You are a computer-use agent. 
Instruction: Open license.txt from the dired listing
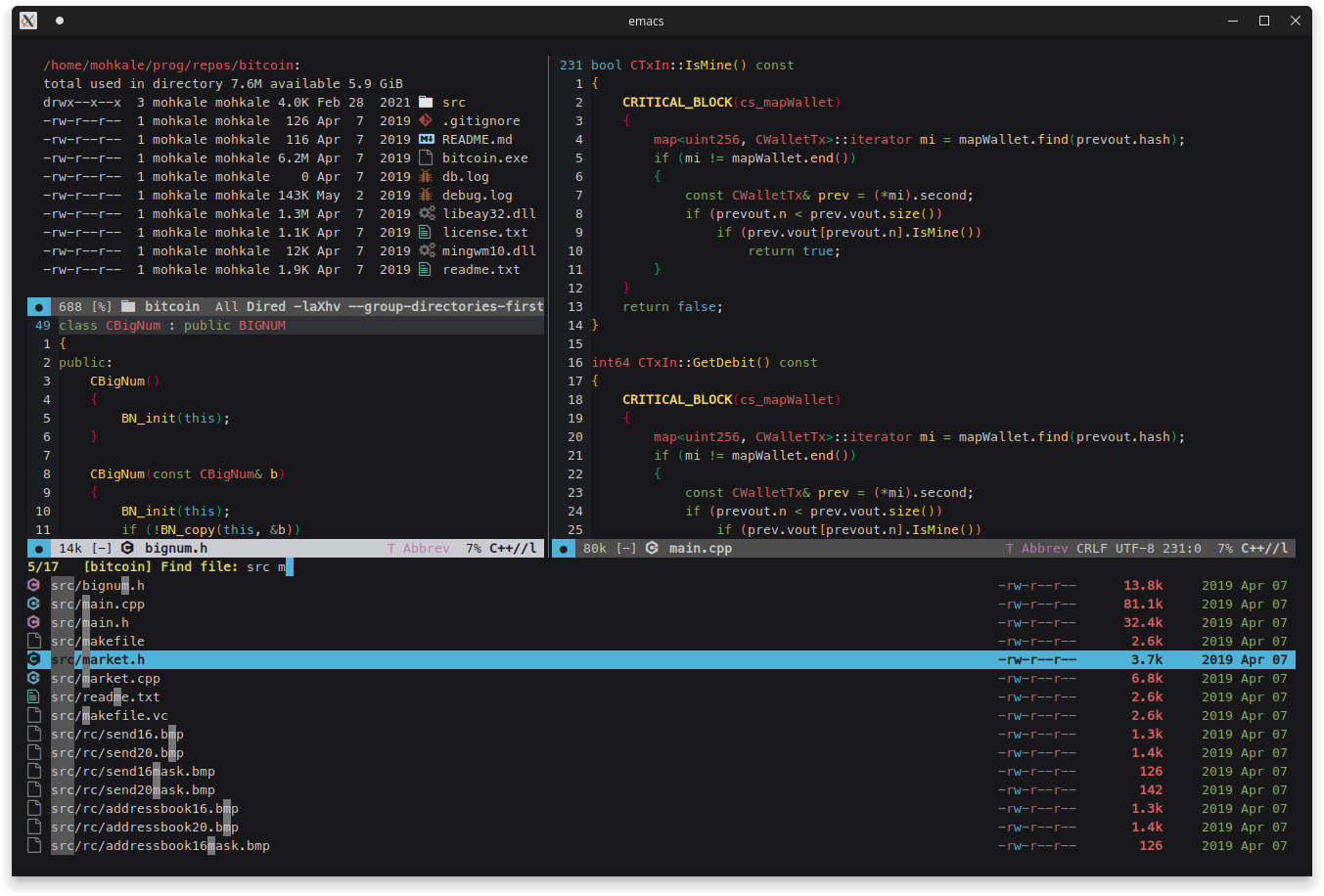tap(484, 232)
